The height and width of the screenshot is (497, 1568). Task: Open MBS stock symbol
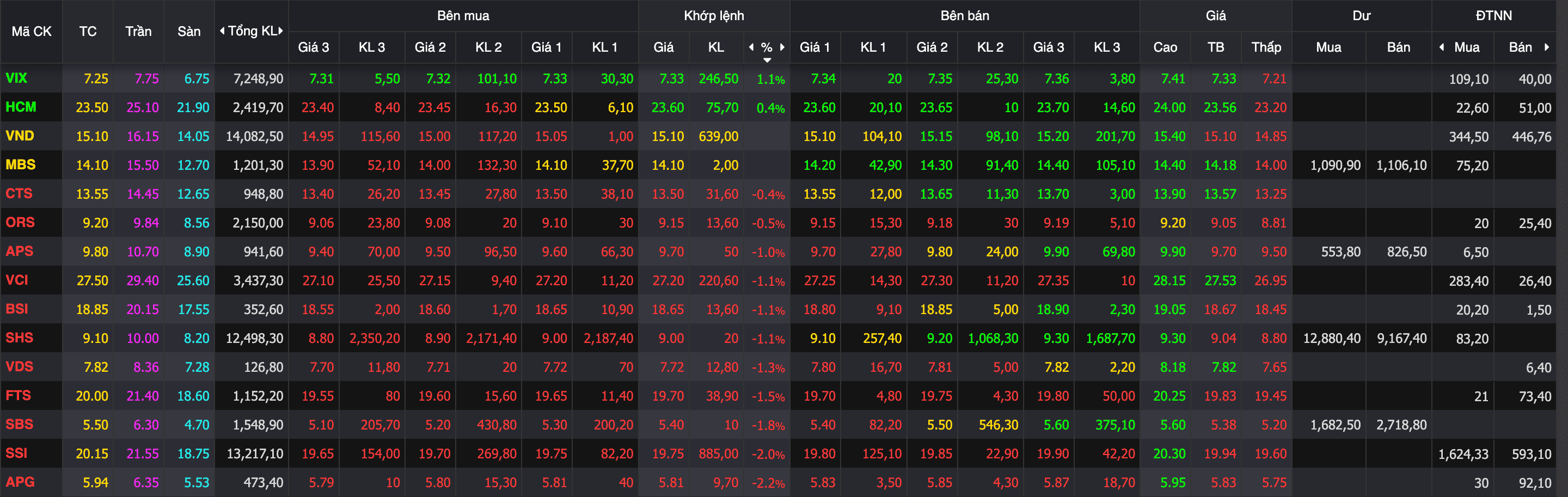click(x=21, y=164)
